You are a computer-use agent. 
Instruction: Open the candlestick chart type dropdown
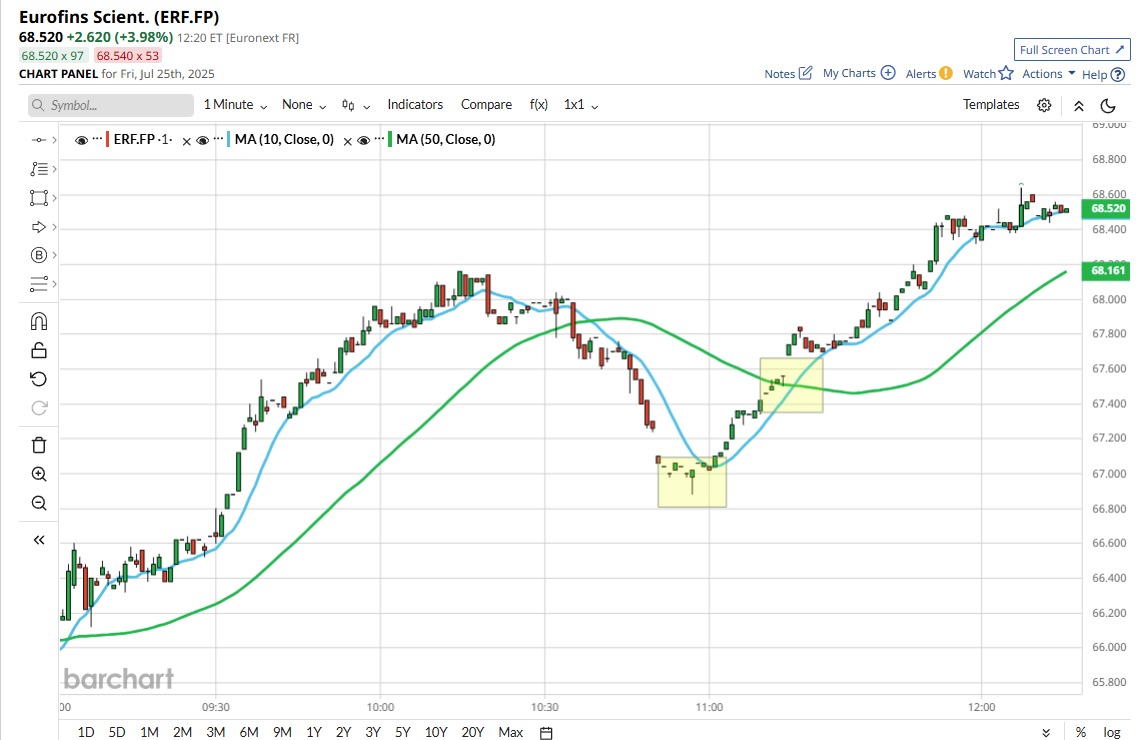[356, 105]
